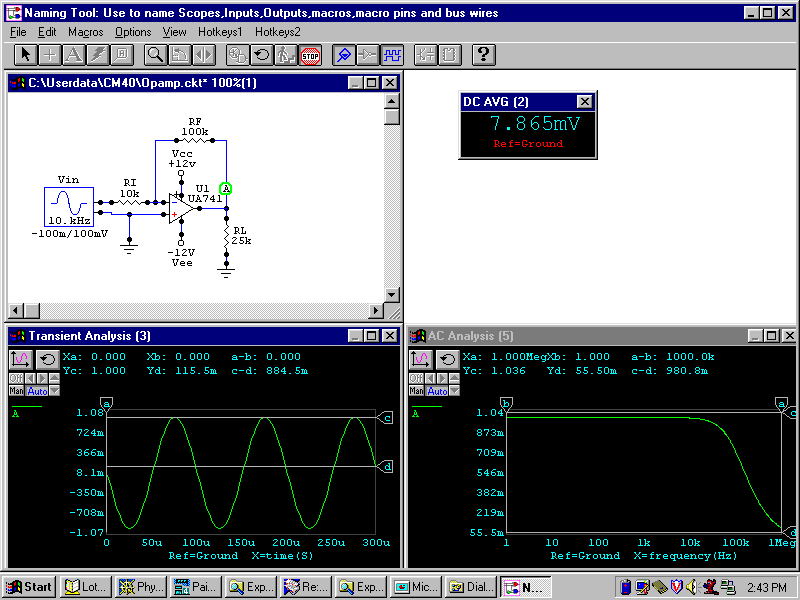This screenshot has width=800, height=600.
Task: Click left arrow in AC Analysis controls
Action: click(x=430, y=378)
